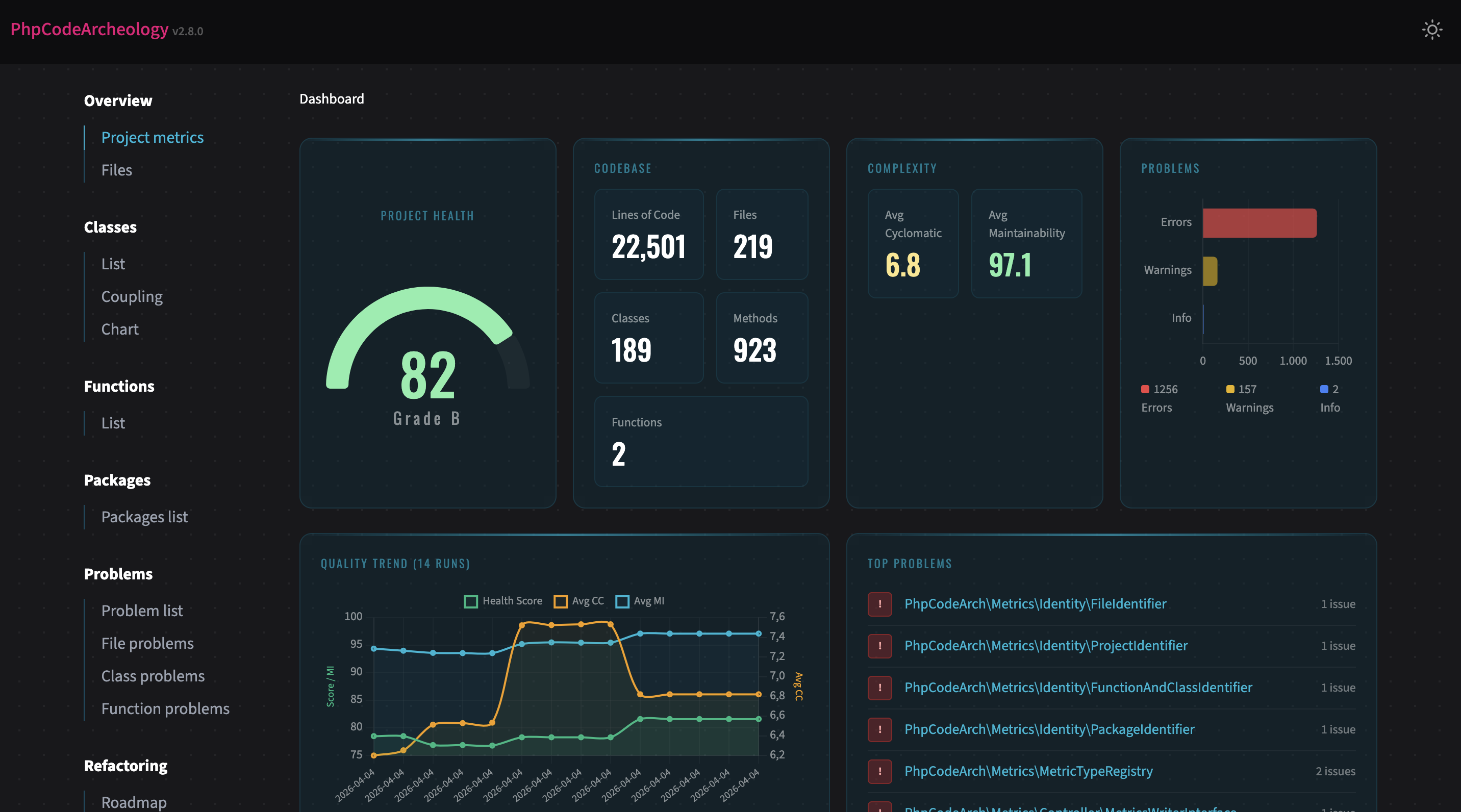1461x812 pixels.
Task: Collapse the Problems section in the sidebar
Action: click(118, 574)
